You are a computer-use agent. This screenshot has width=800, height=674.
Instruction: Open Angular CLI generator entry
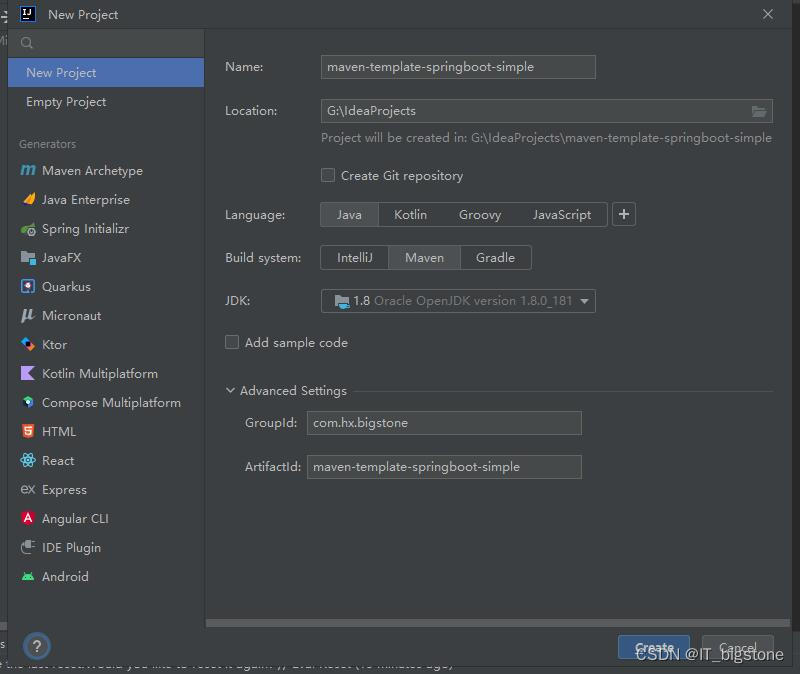[106, 518]
